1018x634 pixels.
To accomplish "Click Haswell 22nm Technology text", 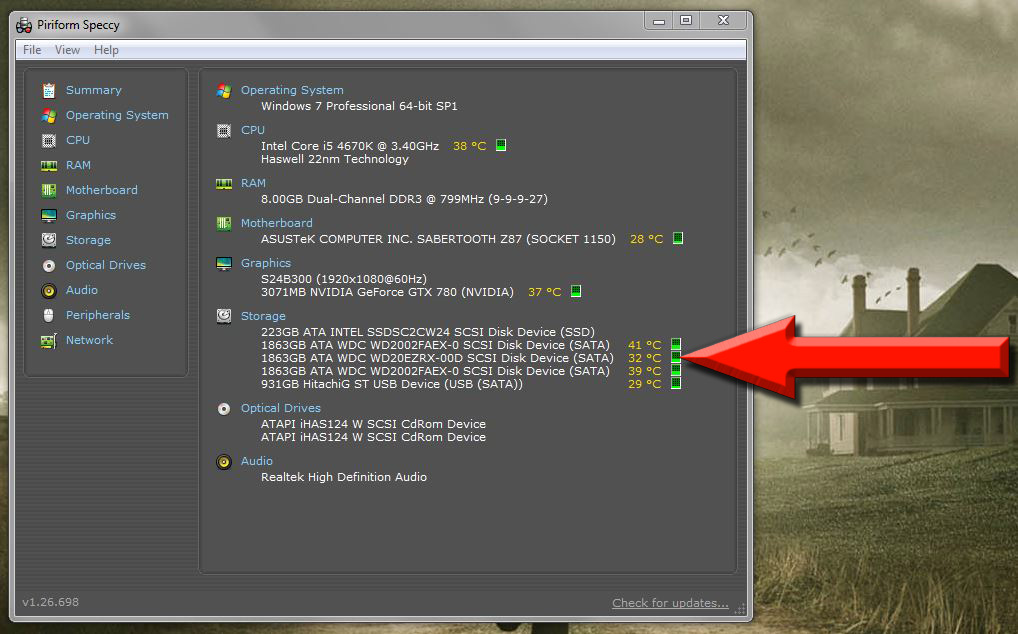I will [x=335, y=159].
